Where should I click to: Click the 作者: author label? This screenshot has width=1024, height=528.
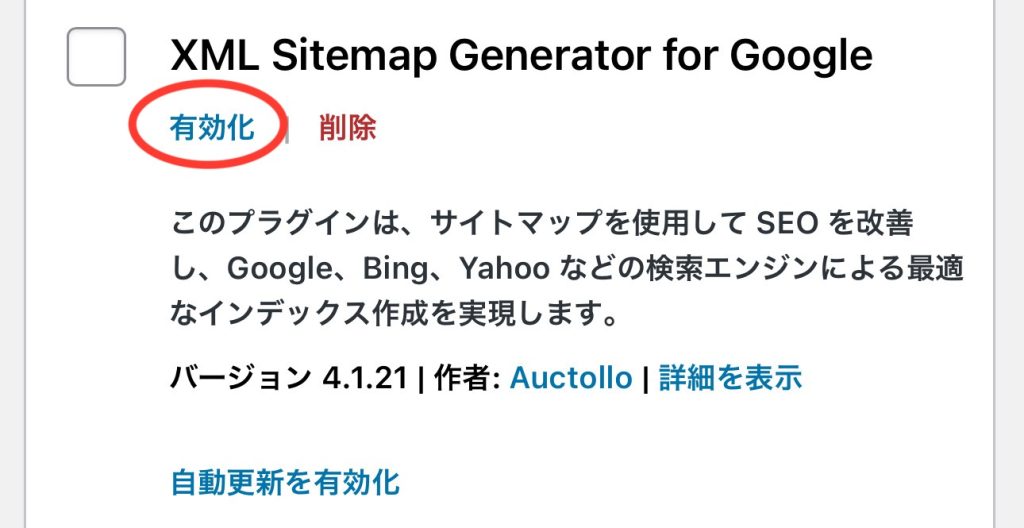(465, 378)
